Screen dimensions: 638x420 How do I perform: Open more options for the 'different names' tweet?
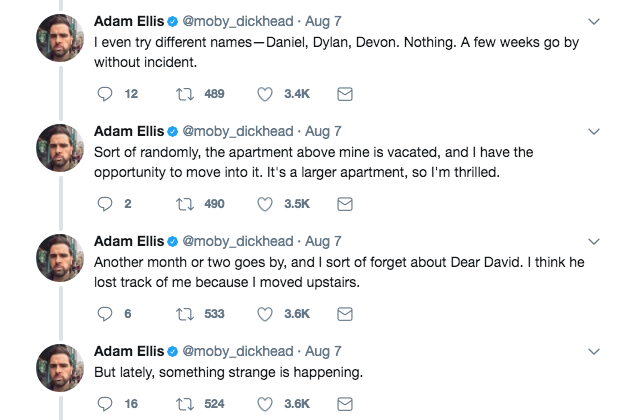[593, 21]
